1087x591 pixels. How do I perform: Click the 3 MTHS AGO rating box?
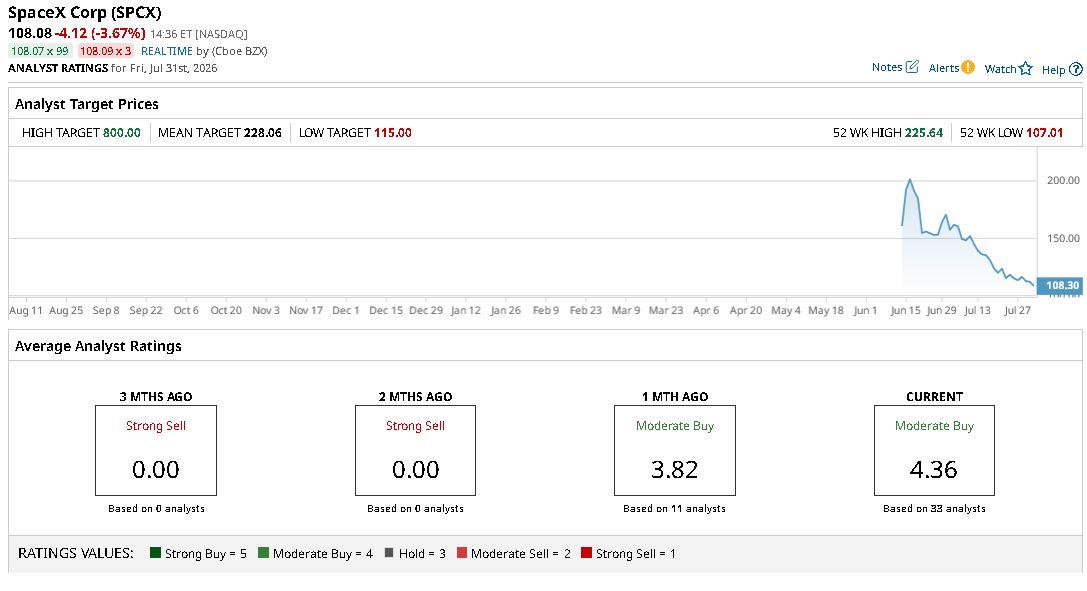point(156,450)
